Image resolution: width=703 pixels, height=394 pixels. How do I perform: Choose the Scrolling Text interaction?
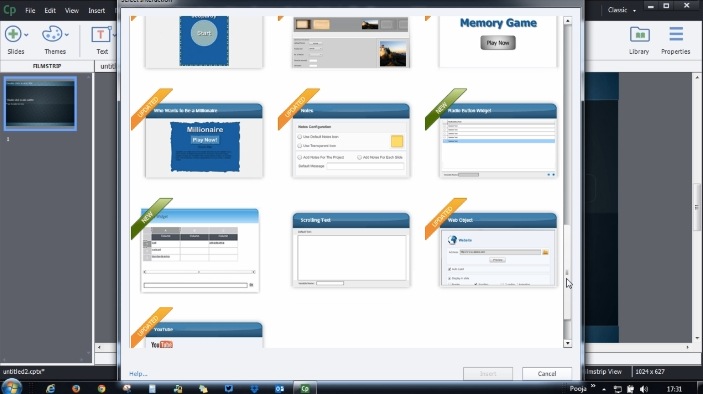351,250
